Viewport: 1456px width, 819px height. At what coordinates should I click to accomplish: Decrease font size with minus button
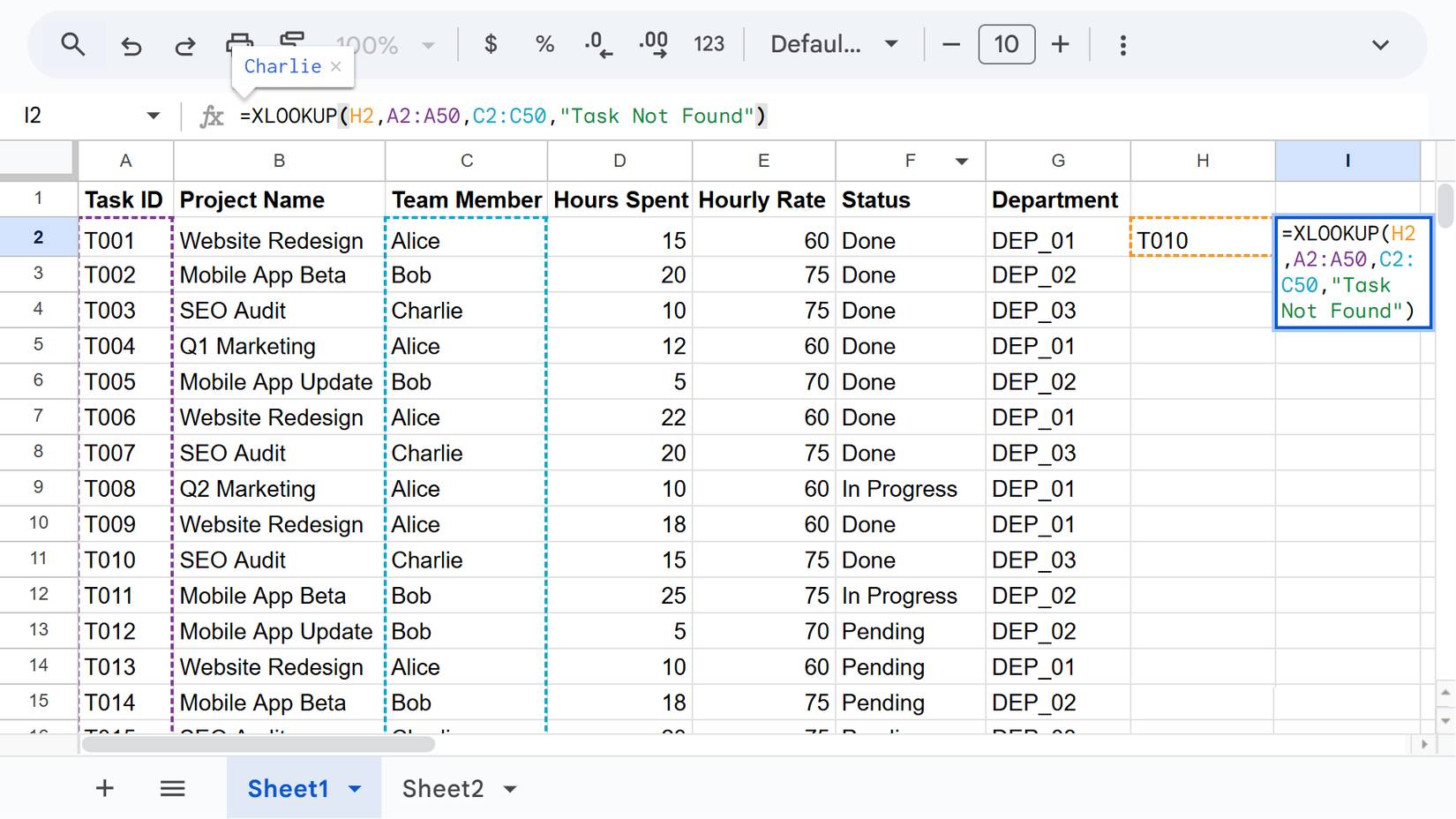(x=950, y=44)
